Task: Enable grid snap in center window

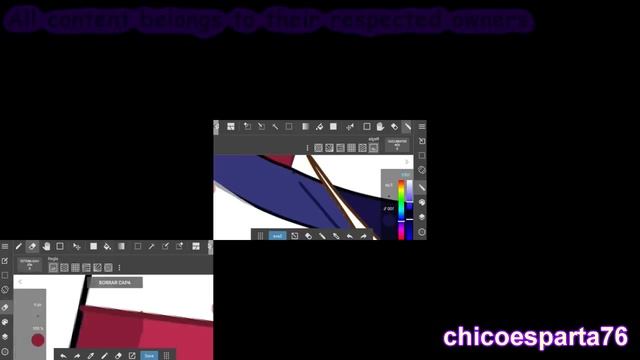Action: (351, 148)
